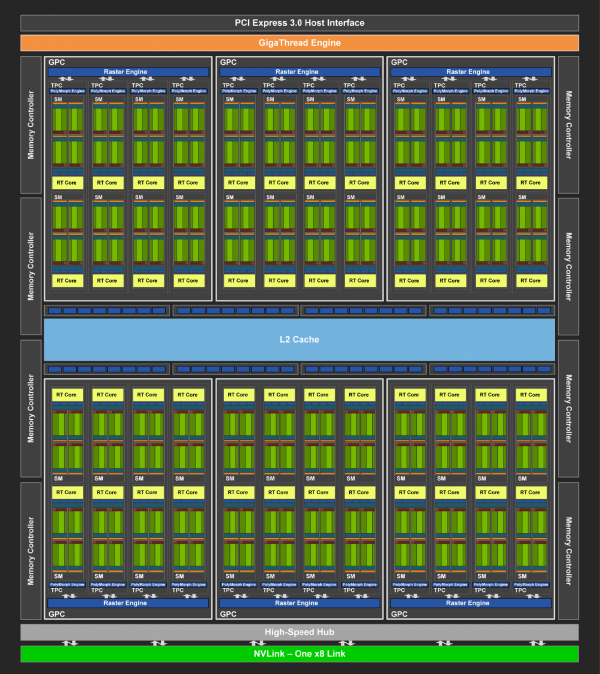Image resolution: width=600 pixels, height=674 pixels.
Task: Click the Raster Engine bar in the top-left GPC
Action: coord(128,72)
